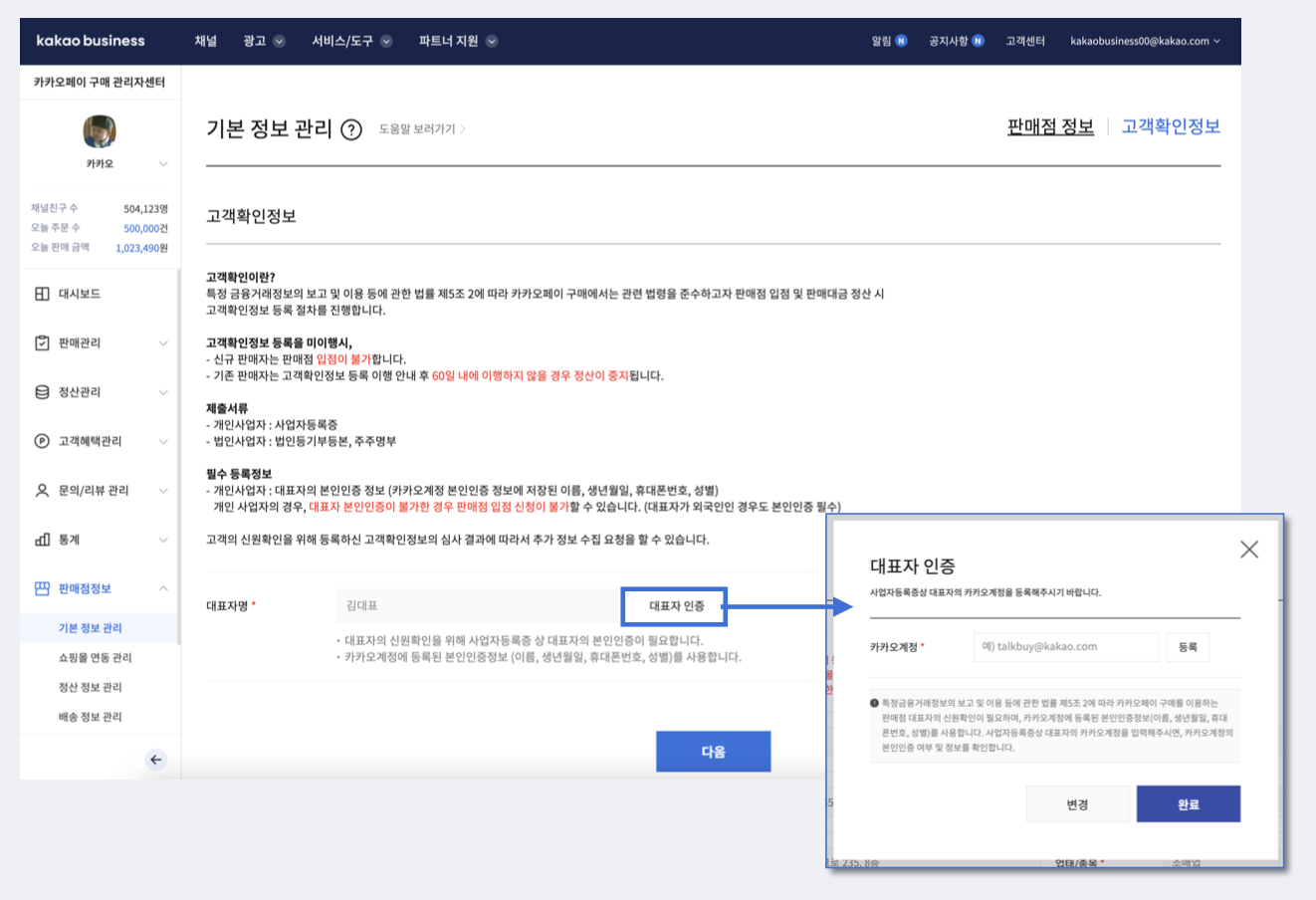The height and width of the screenshot is (900, 1316).
Task: Select 기본 정보 관리 submenu item
Action: 90,628
